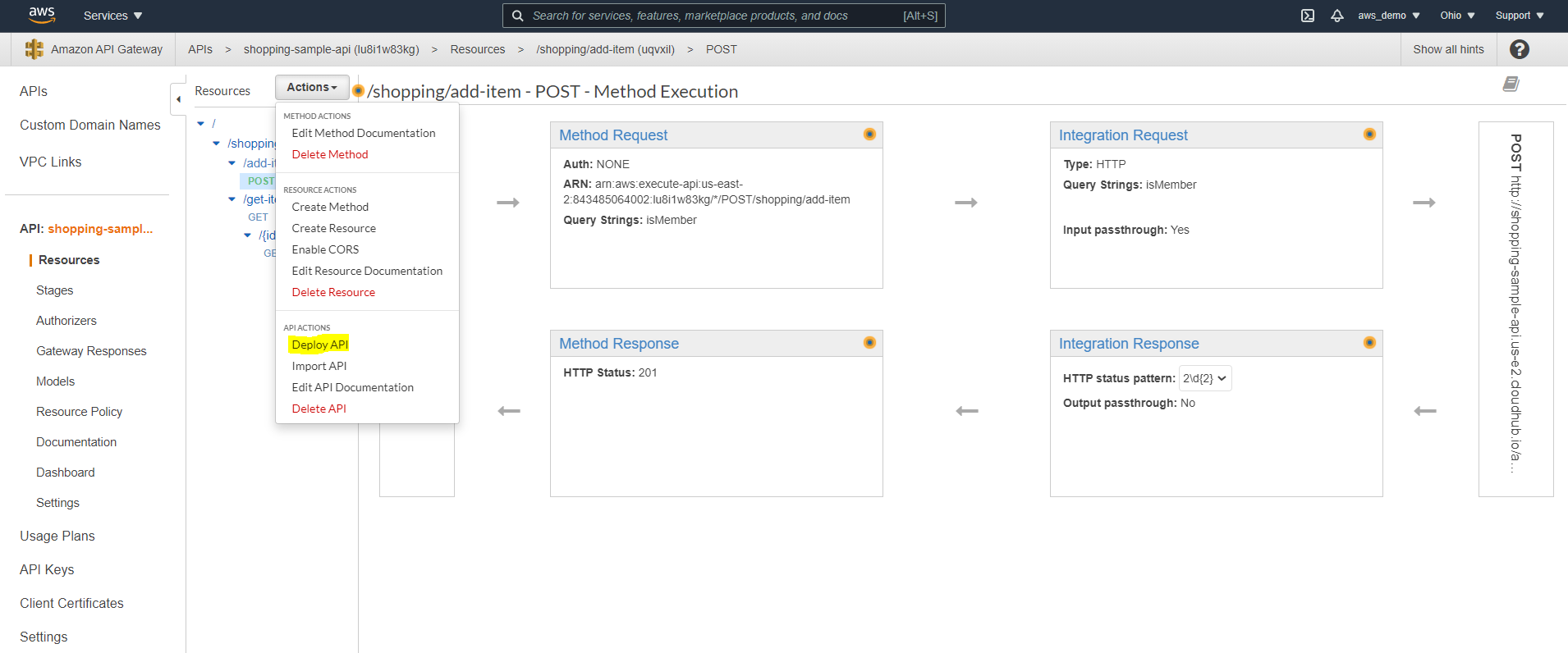
Task: Collapse the left navigation panel arrow
Action: point(178,99)
